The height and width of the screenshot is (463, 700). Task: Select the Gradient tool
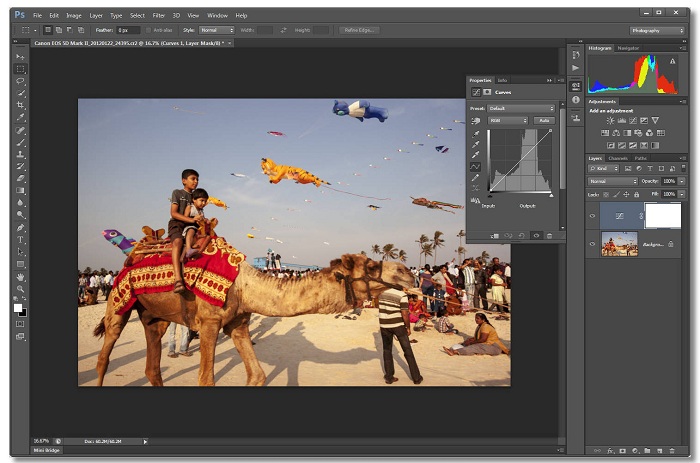tap(20, 191)
